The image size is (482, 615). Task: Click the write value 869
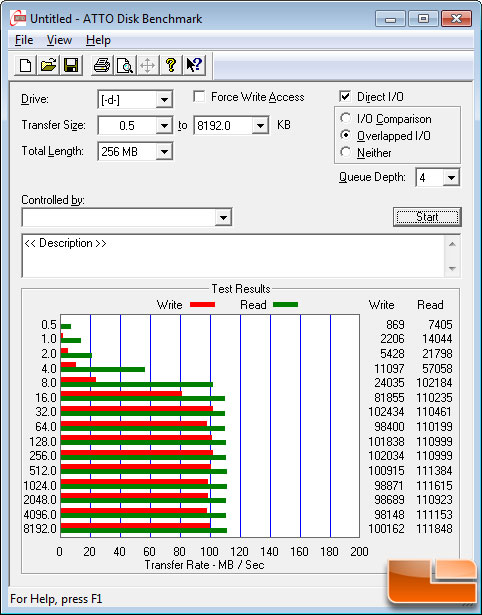(x=395, y=325)
